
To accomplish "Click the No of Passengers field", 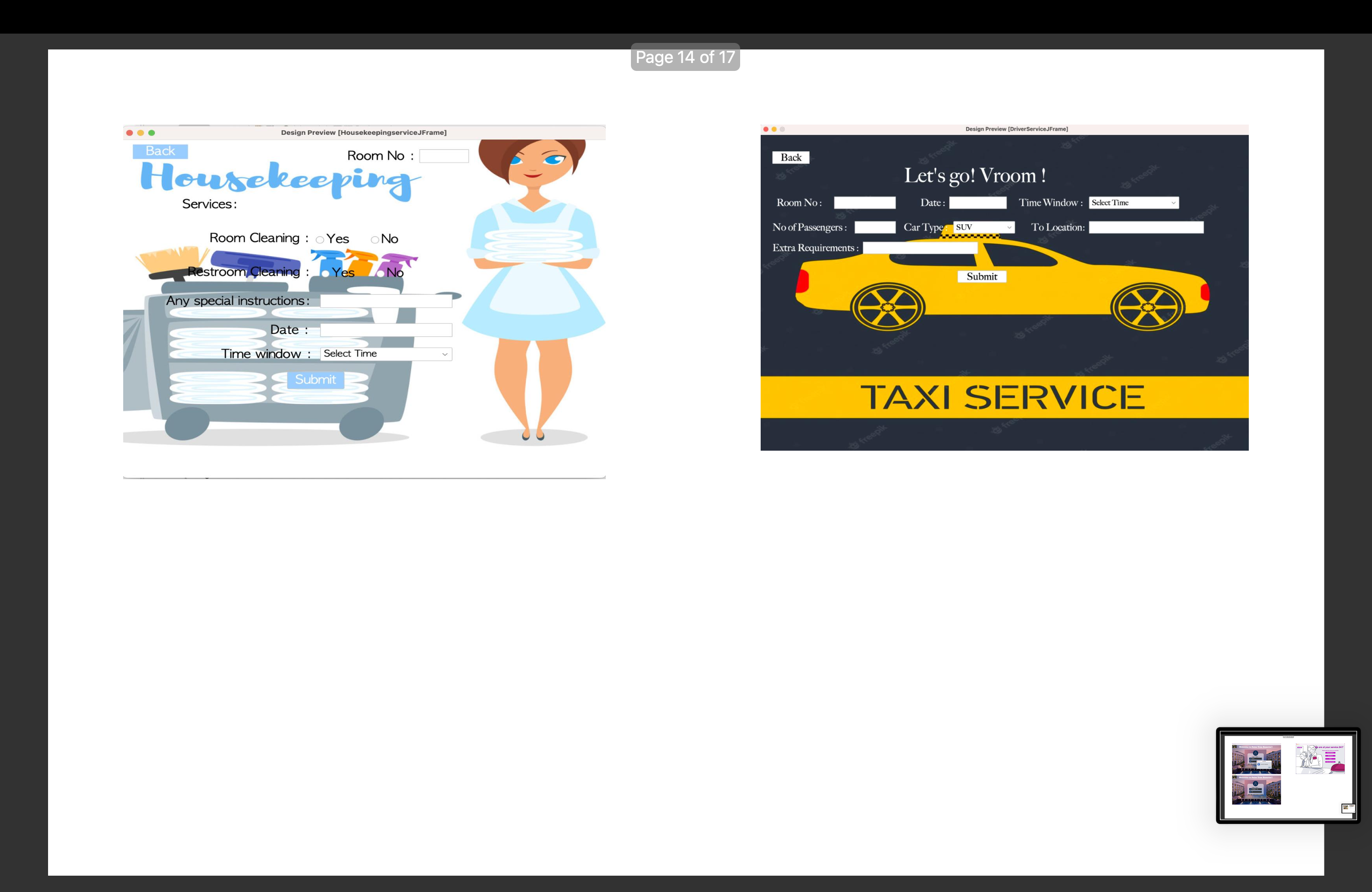I will click(875, 227).
